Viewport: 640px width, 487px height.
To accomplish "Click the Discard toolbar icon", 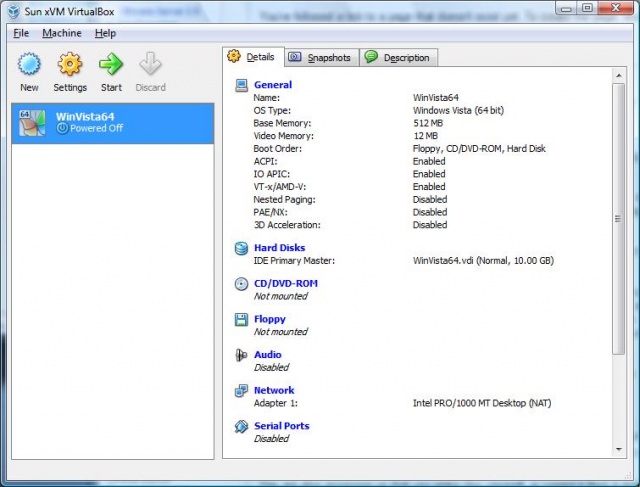I will pyautogui.click(x=150, y=66).
